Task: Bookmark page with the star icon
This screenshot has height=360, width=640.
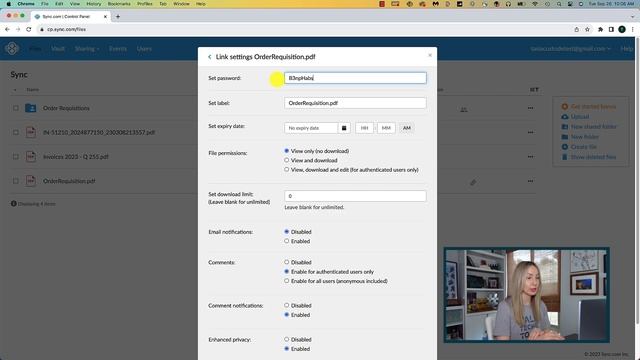Action: coord(587,29)
